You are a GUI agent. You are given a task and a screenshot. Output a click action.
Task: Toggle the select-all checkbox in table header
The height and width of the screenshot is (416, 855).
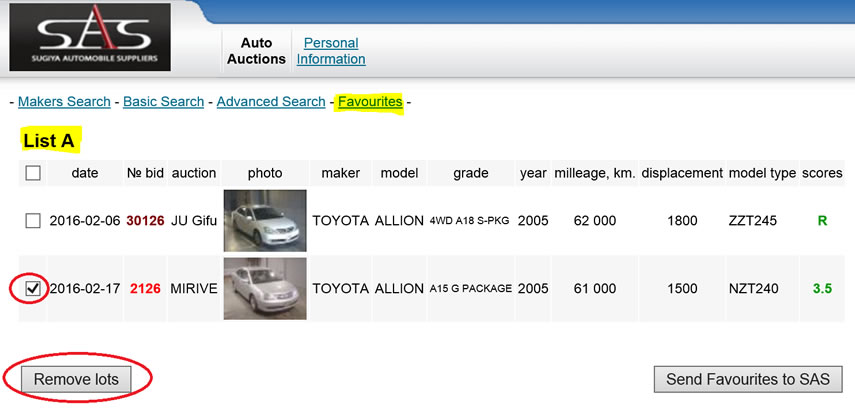[33, 173]
